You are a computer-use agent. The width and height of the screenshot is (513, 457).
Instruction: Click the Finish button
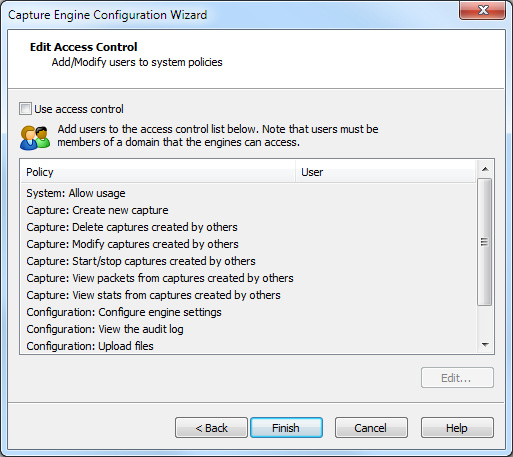click(x=286, y=428)
